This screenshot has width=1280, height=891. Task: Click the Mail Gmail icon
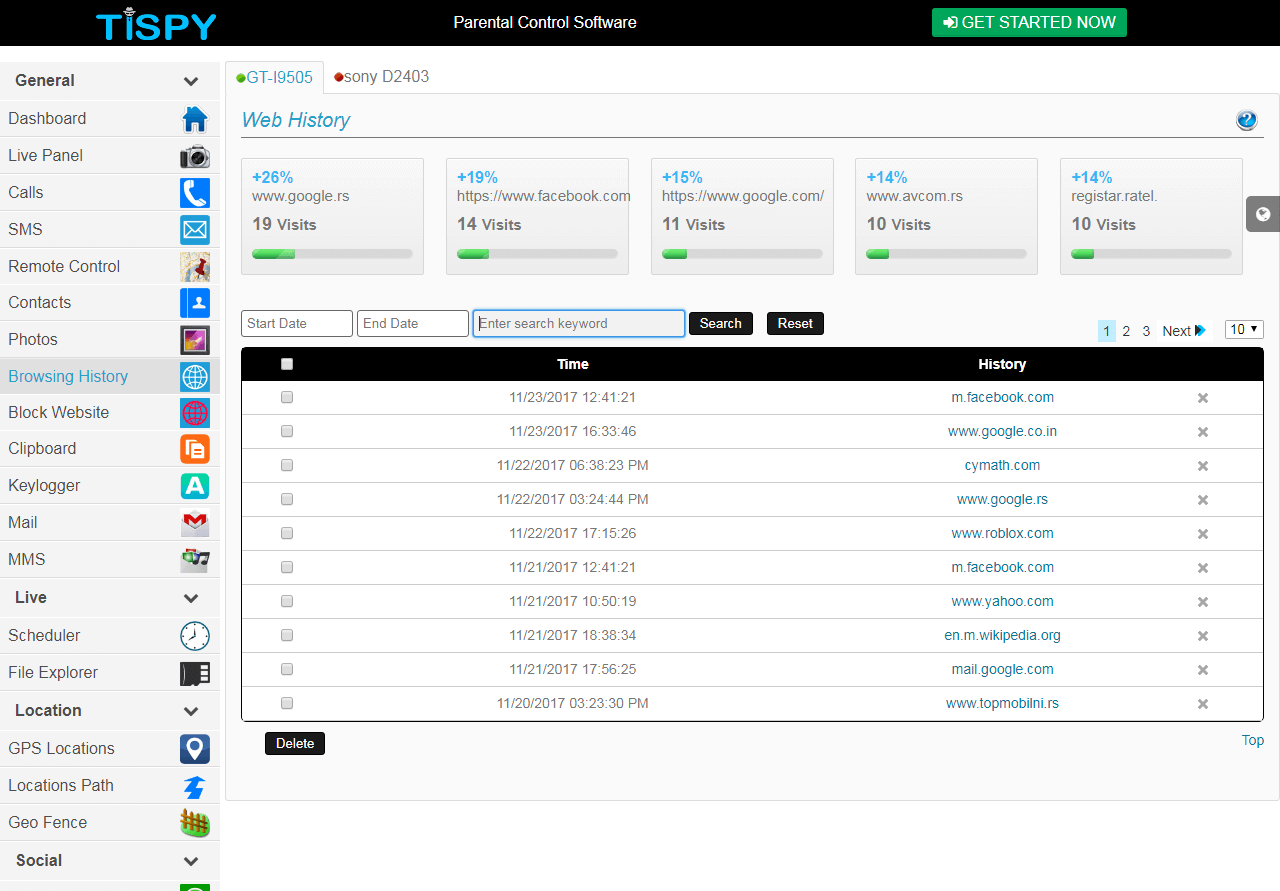(x=195, y=523)
